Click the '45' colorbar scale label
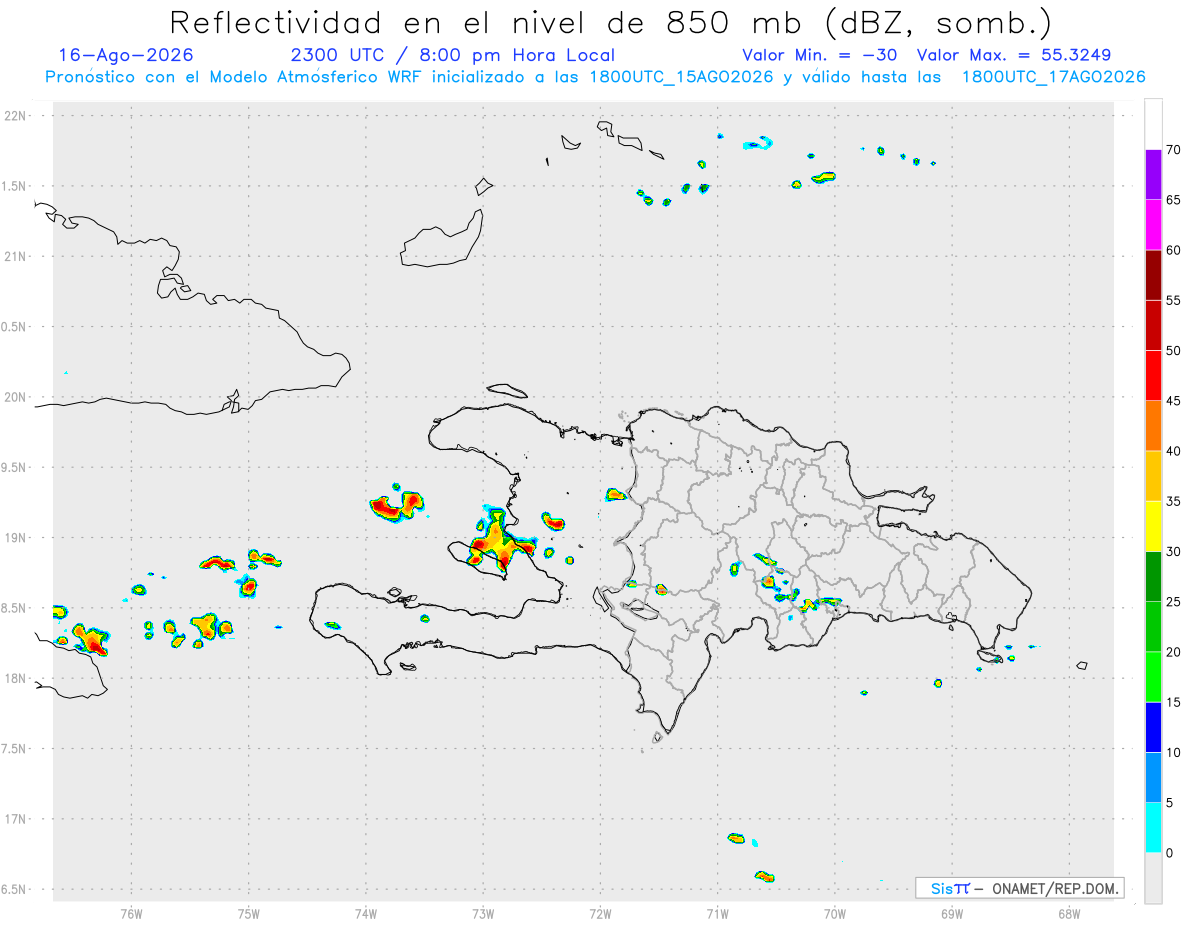The height and width of the screenshot is (927, 1200). pyautogui.click(x=1174, y=401)
